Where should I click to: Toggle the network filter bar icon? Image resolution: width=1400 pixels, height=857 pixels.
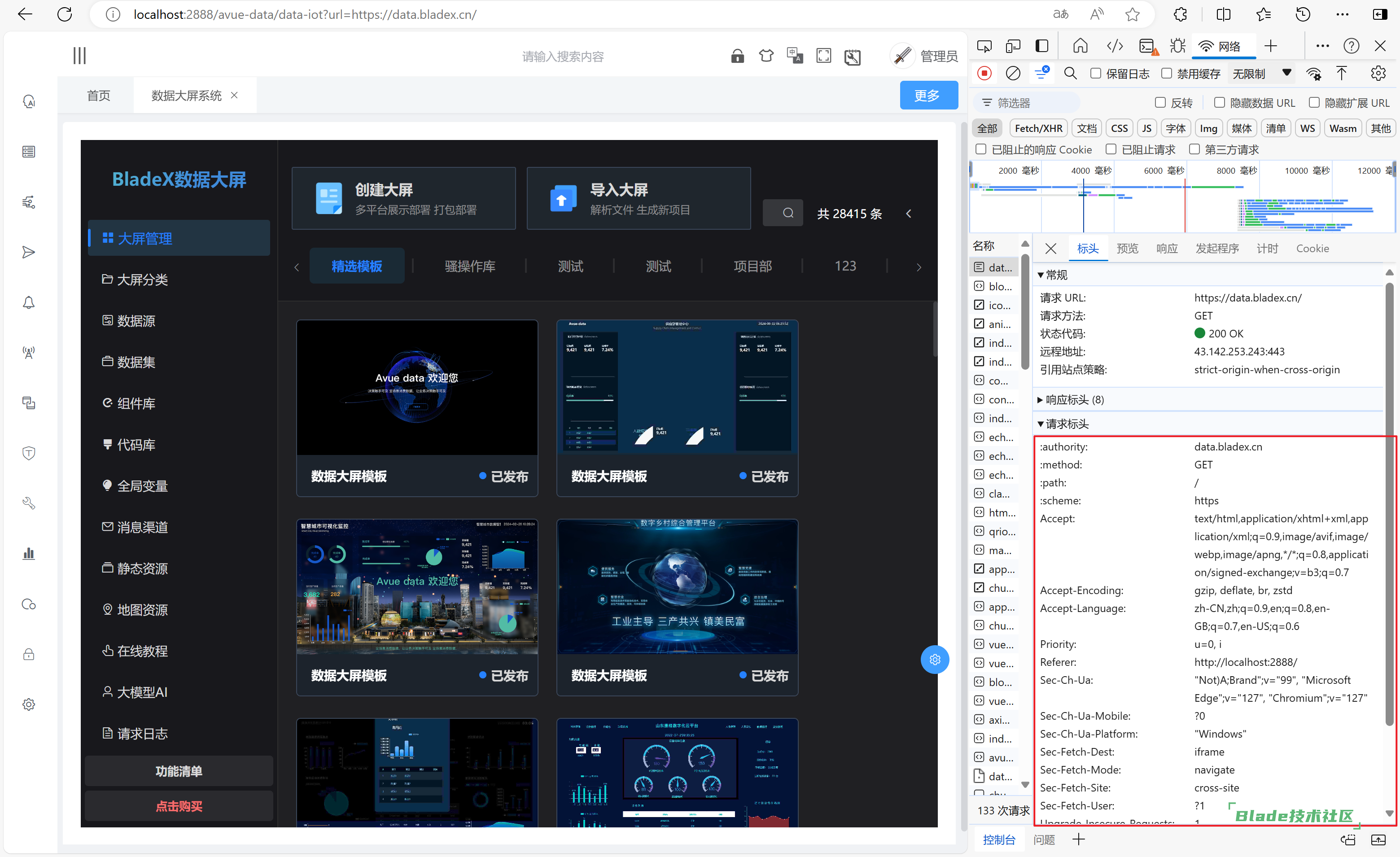(x=1042, y=73)
